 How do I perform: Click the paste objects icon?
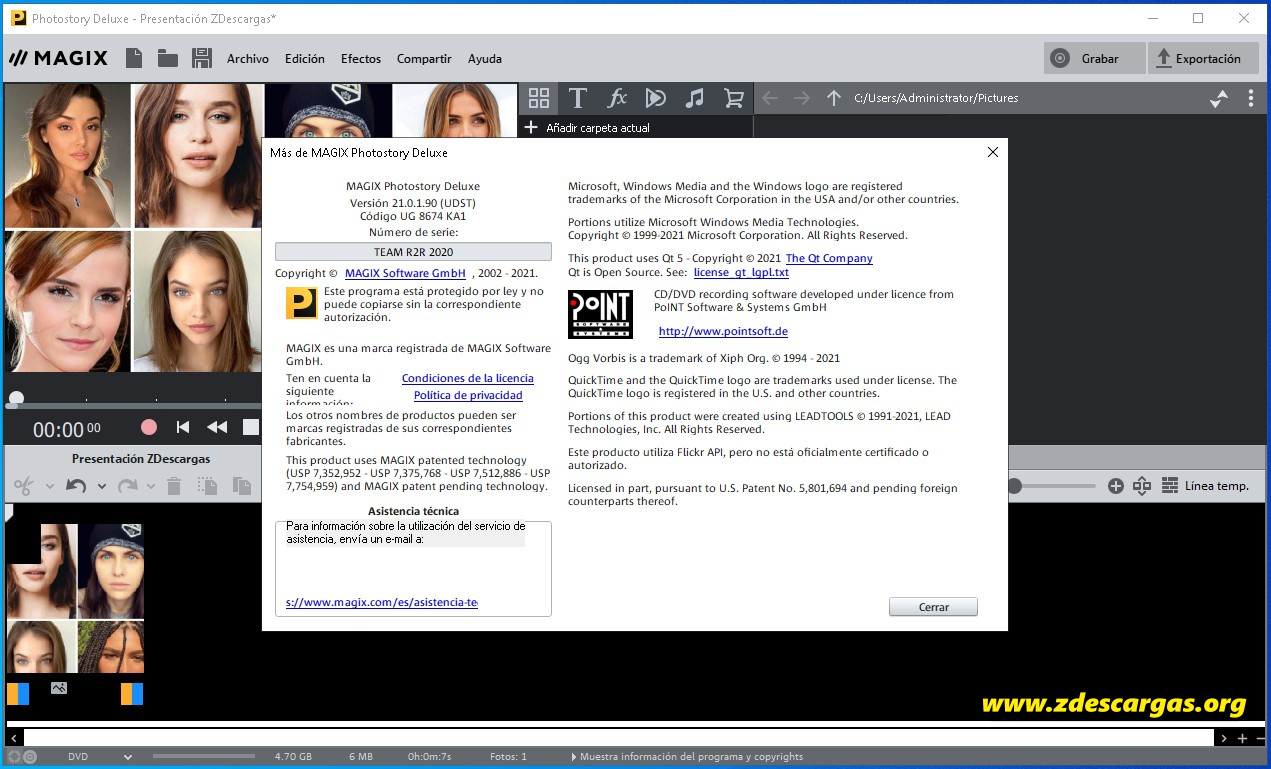[241, 486]
